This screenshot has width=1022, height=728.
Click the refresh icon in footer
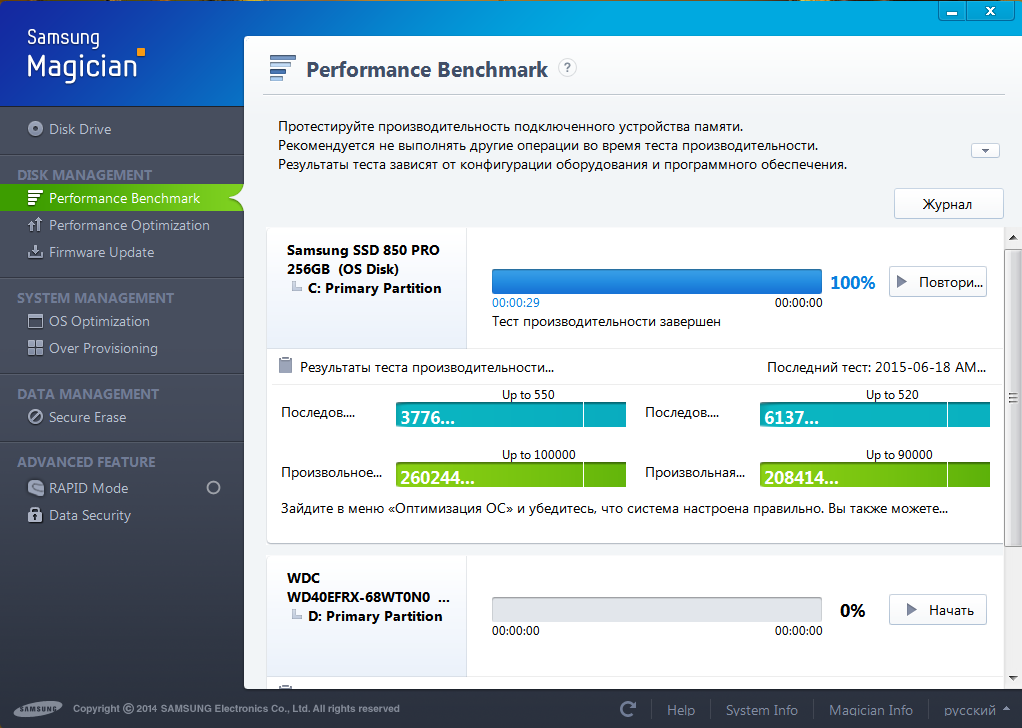(628, 709)
